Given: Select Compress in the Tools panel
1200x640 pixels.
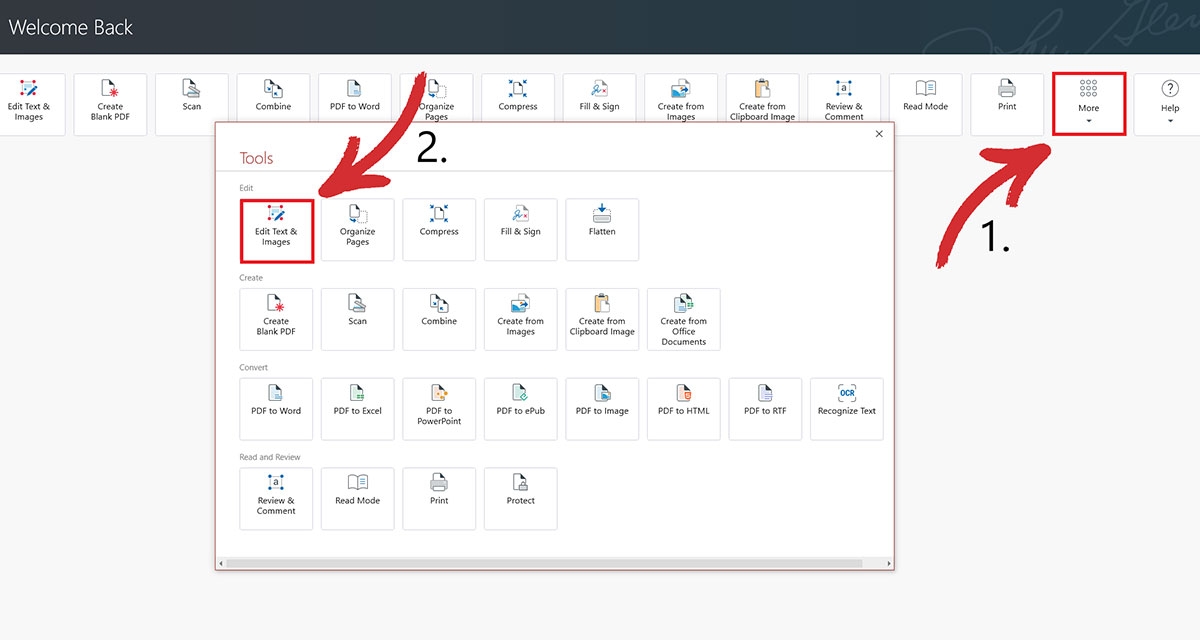Looking at the screenshot, I should (x=439, y=230).
